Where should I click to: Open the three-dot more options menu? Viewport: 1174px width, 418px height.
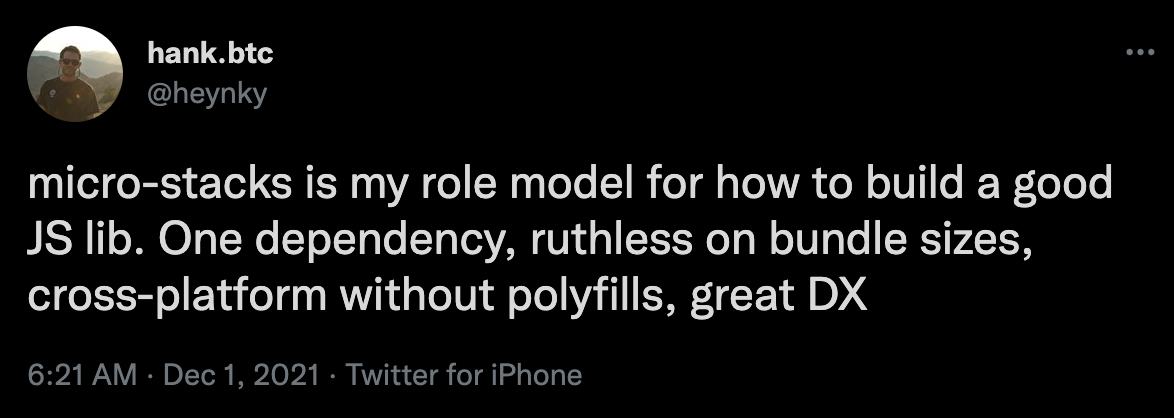coord(1140,52)
